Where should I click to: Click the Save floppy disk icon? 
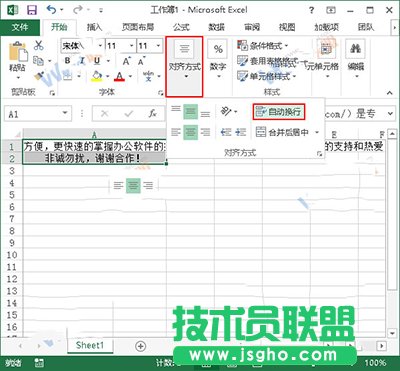32,10
